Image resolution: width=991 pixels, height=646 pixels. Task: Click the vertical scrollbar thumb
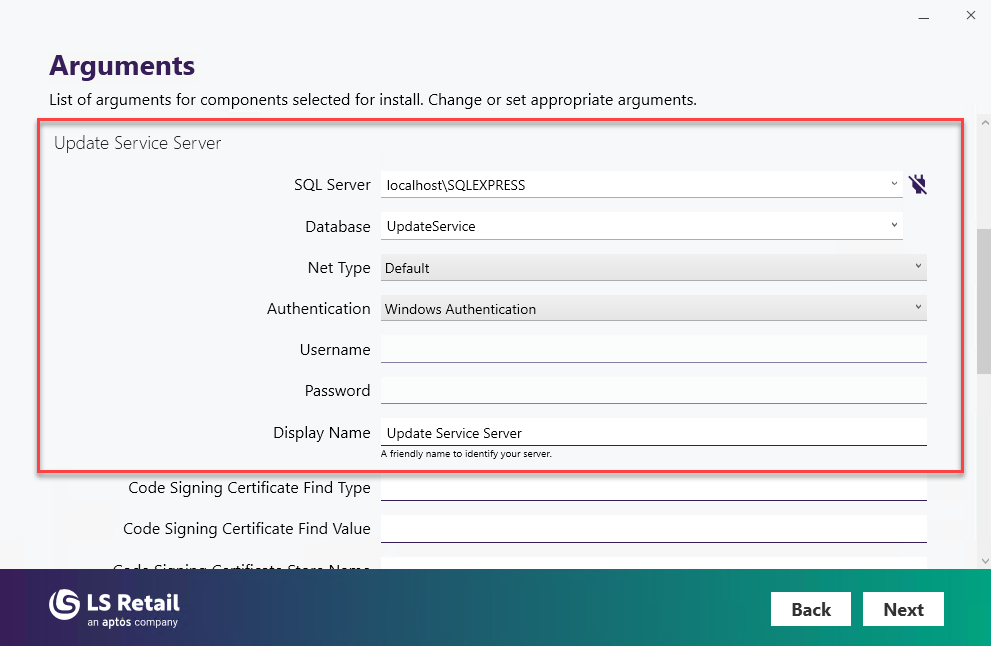983,300
